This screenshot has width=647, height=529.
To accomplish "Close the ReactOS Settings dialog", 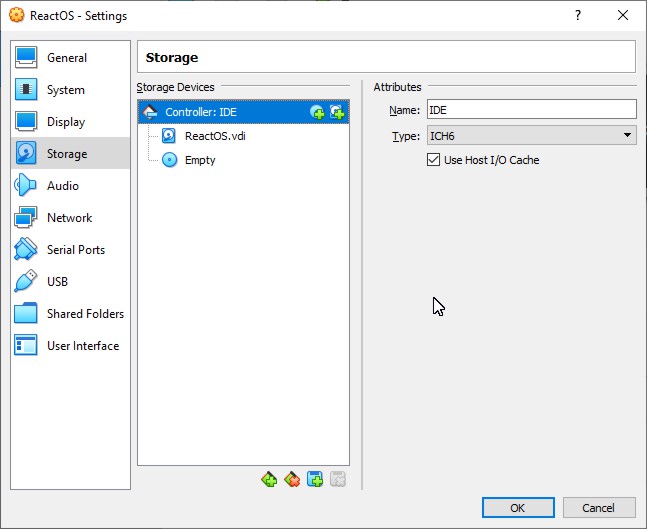I will coord(623,16).
